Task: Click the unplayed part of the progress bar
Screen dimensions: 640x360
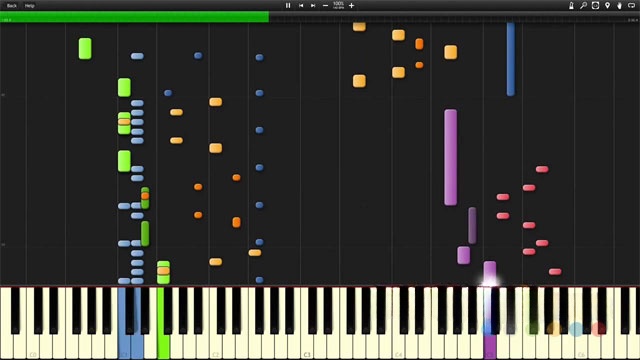Action: [454, 17]
